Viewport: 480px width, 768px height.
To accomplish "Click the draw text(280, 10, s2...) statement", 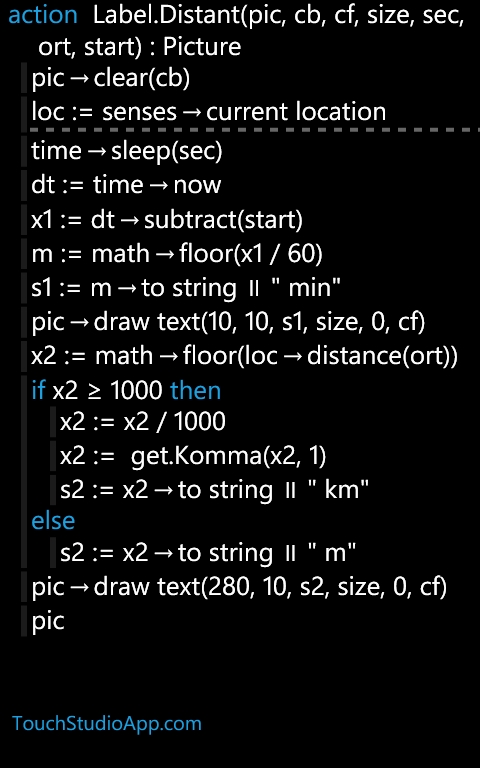I will pos(240,587).
